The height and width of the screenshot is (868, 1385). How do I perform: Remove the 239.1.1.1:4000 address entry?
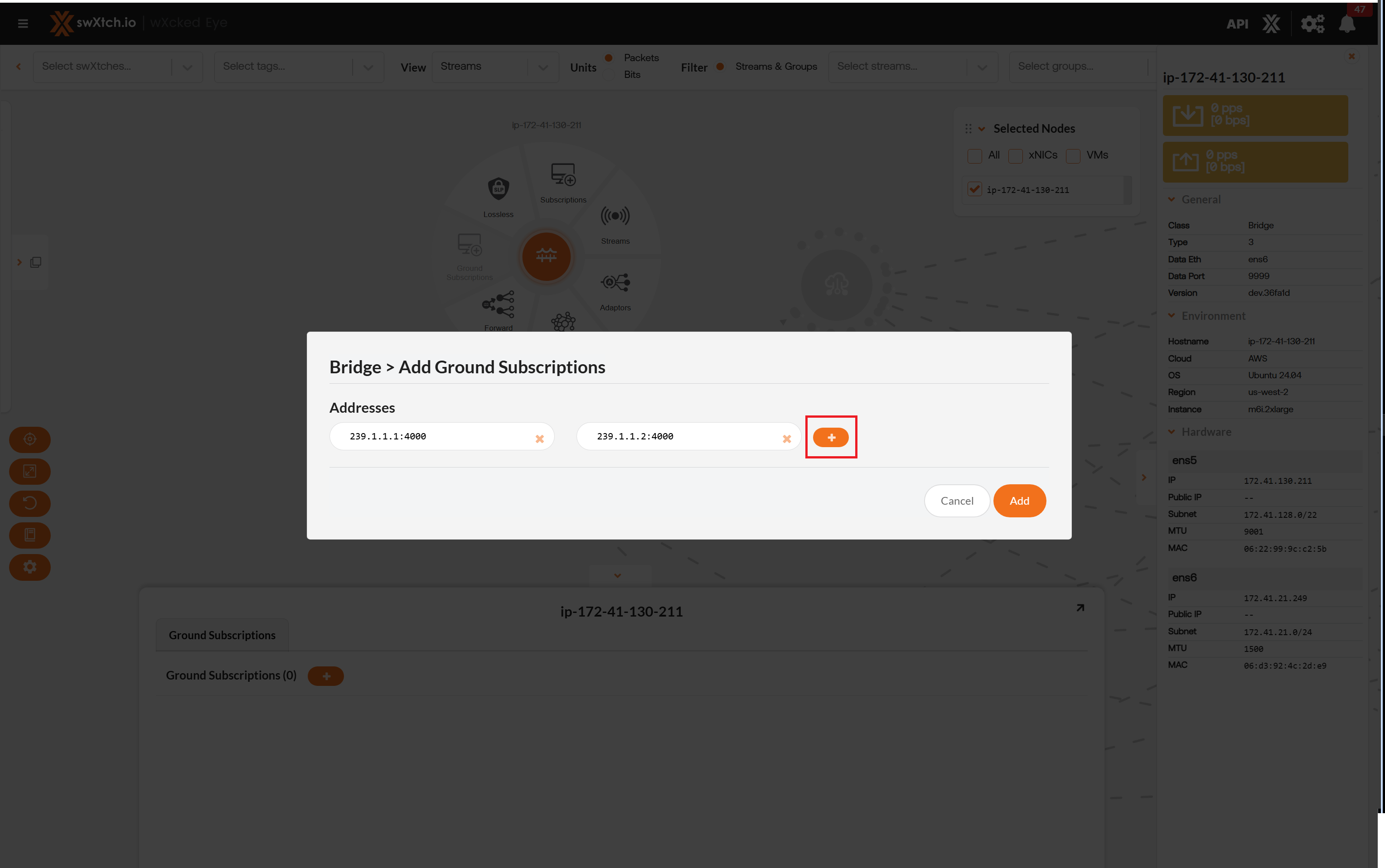click(x=539, y=439)
